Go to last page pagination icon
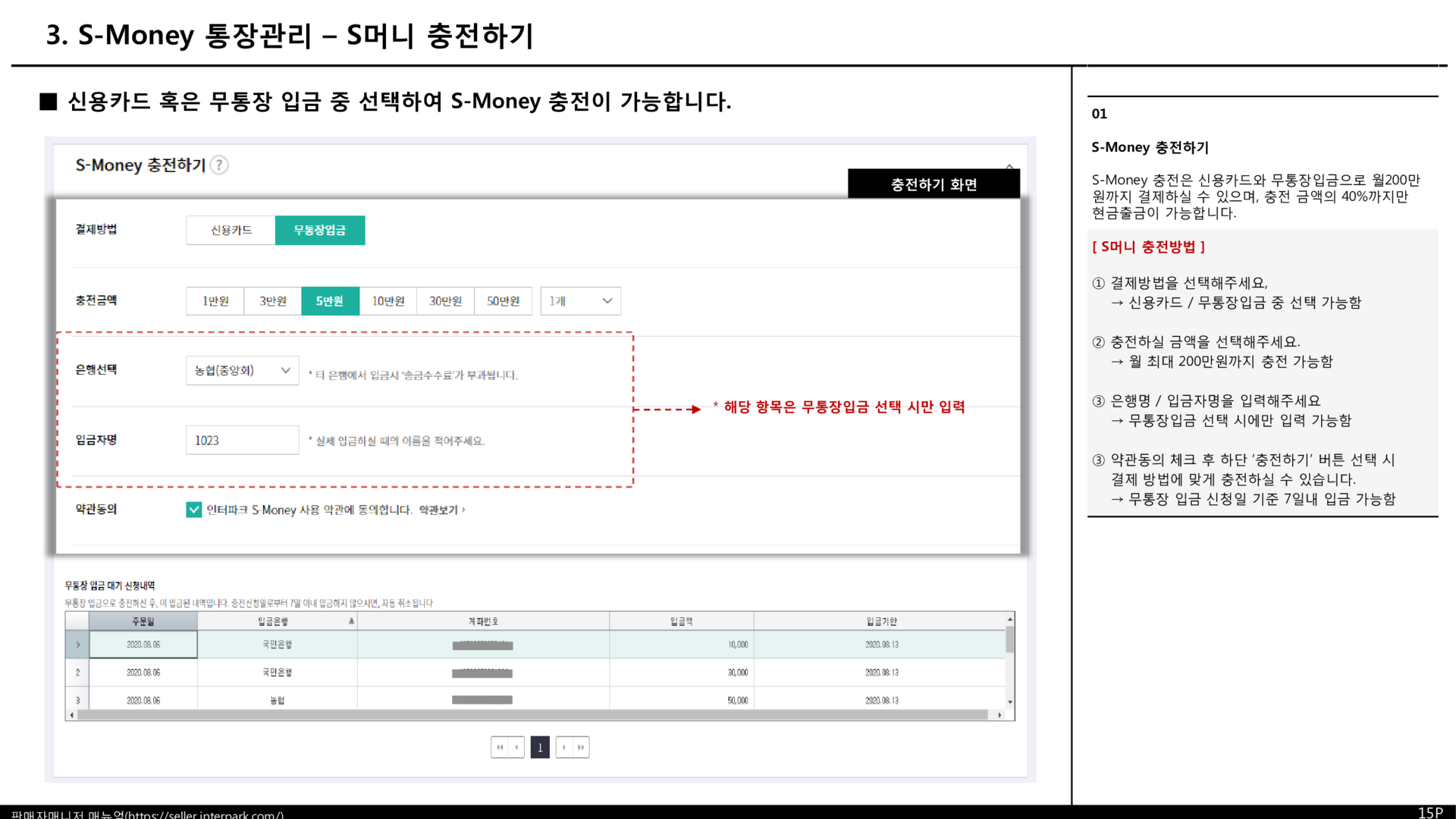 (581, 747)
